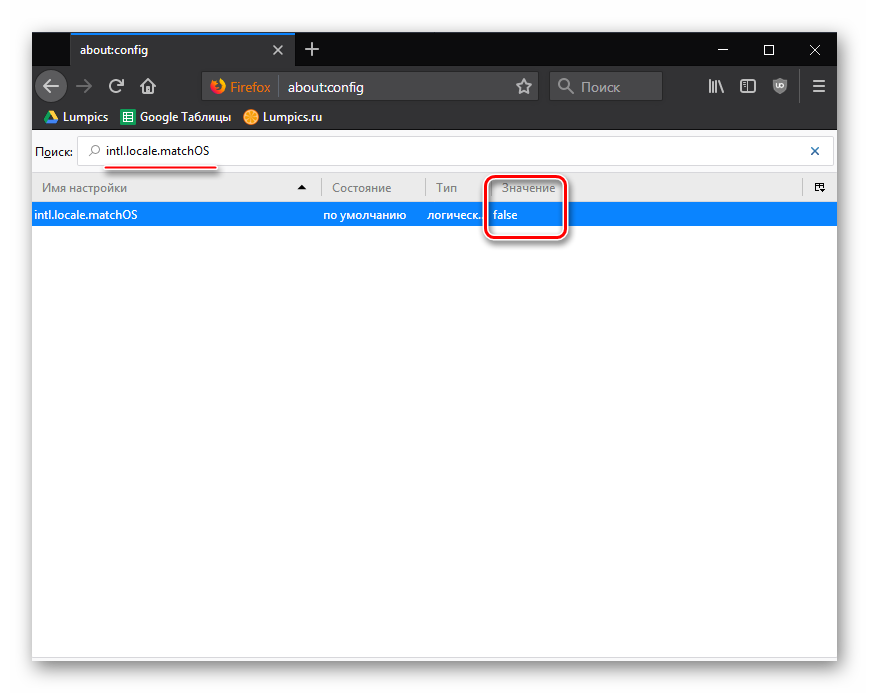Sort by Имя настройки column header

pos(170,188)
